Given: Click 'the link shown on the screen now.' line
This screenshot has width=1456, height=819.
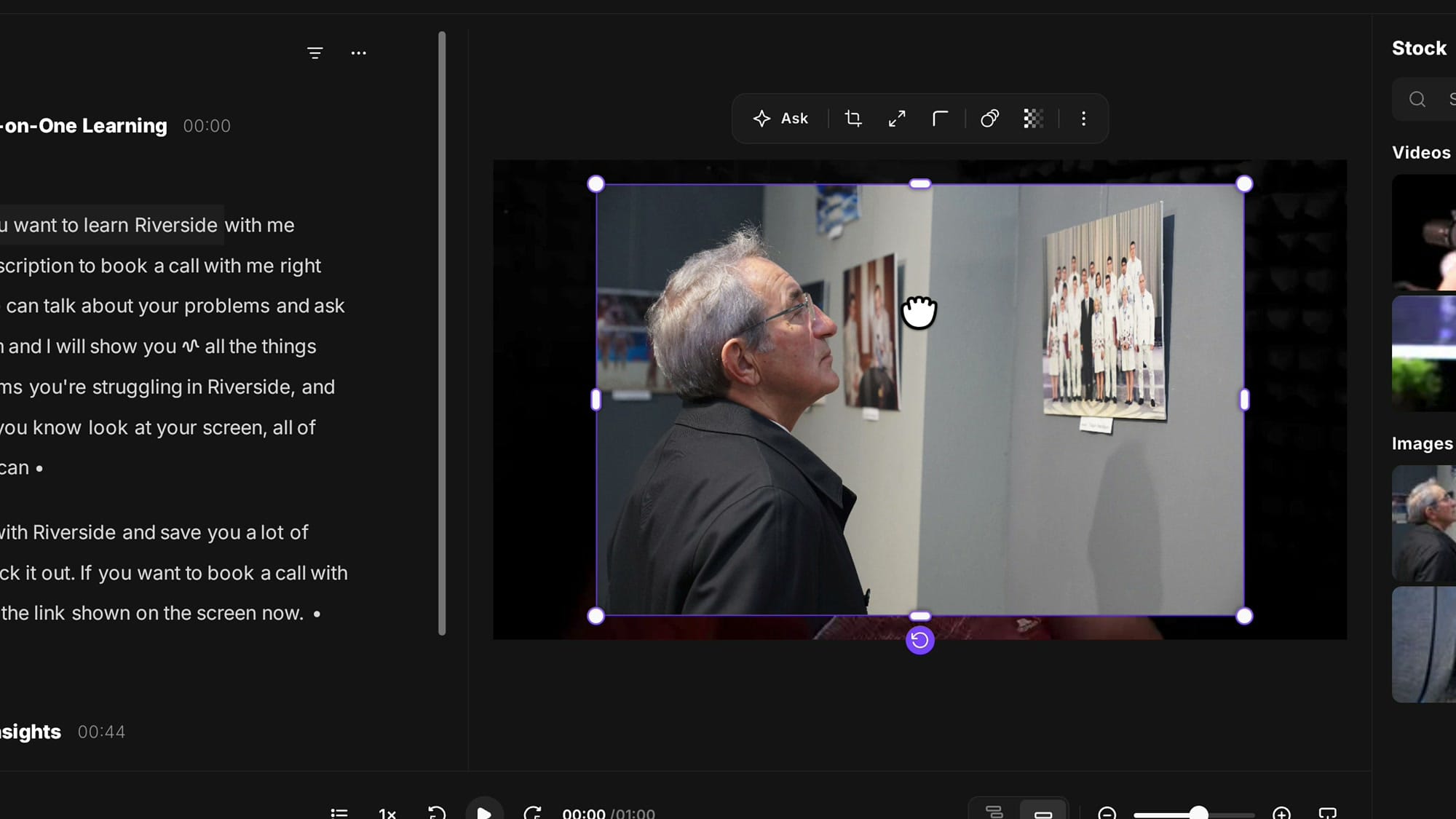Looking at the screenshot, I should tap(152, 613).
